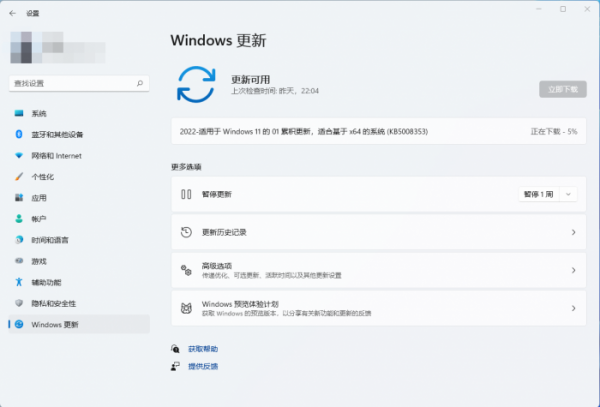
Task: Open 辅助功能 settings
Action: coord(79,282)
